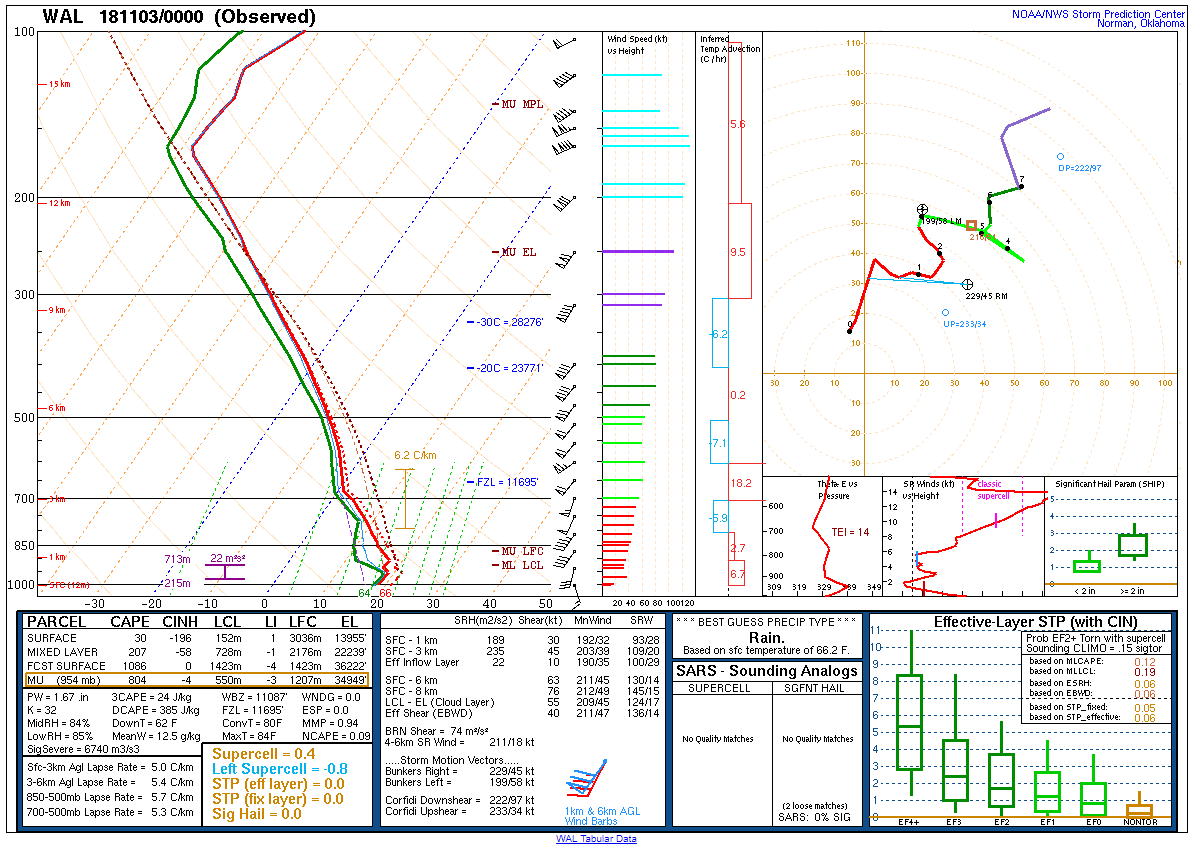
Task: Click STP (fix layer) = 0.0
Action: (x=278, y=799)
